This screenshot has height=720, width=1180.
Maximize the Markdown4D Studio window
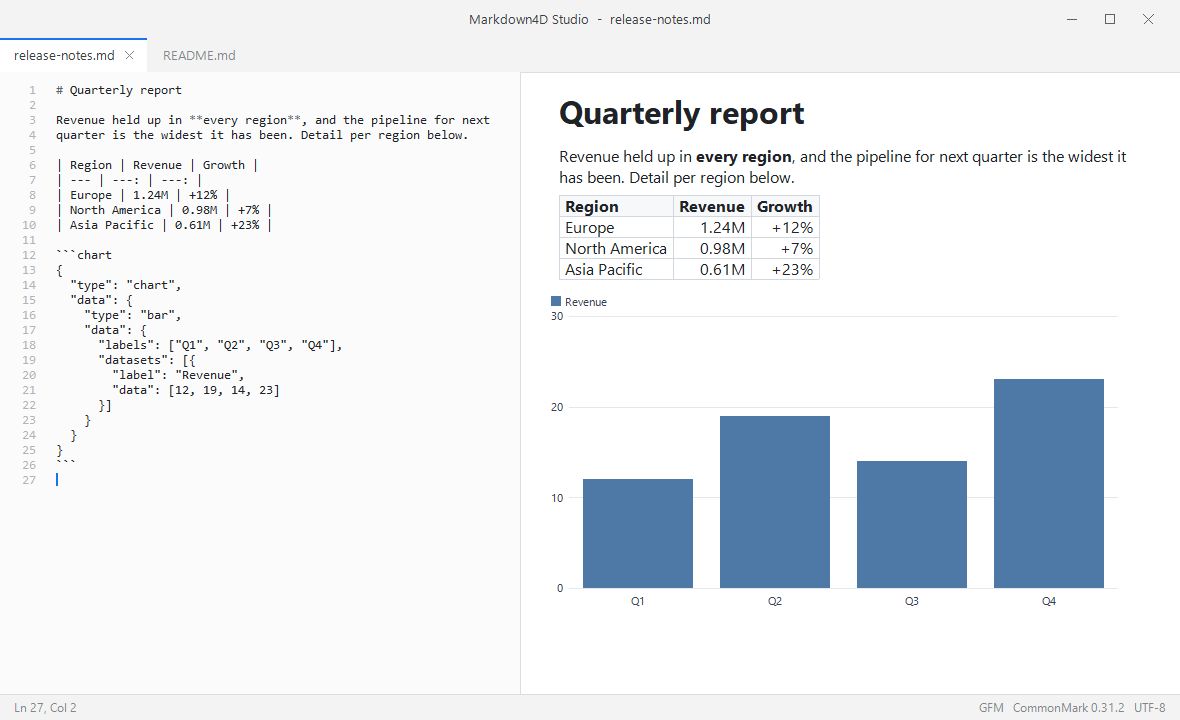pyautogui.click(x=1110, y=20)
